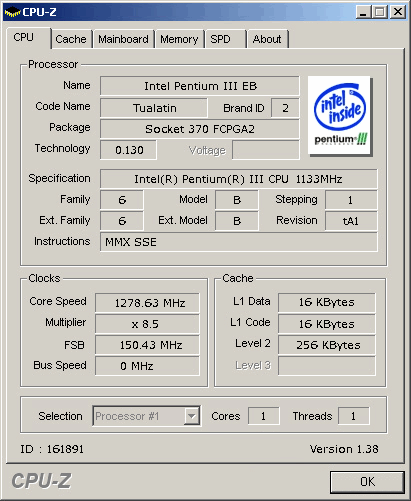Click the Specification value Pentium III CPU 1133MHz
Viewport: 411px width, 501px height.
pyautogui.click(x=239, y=179)
